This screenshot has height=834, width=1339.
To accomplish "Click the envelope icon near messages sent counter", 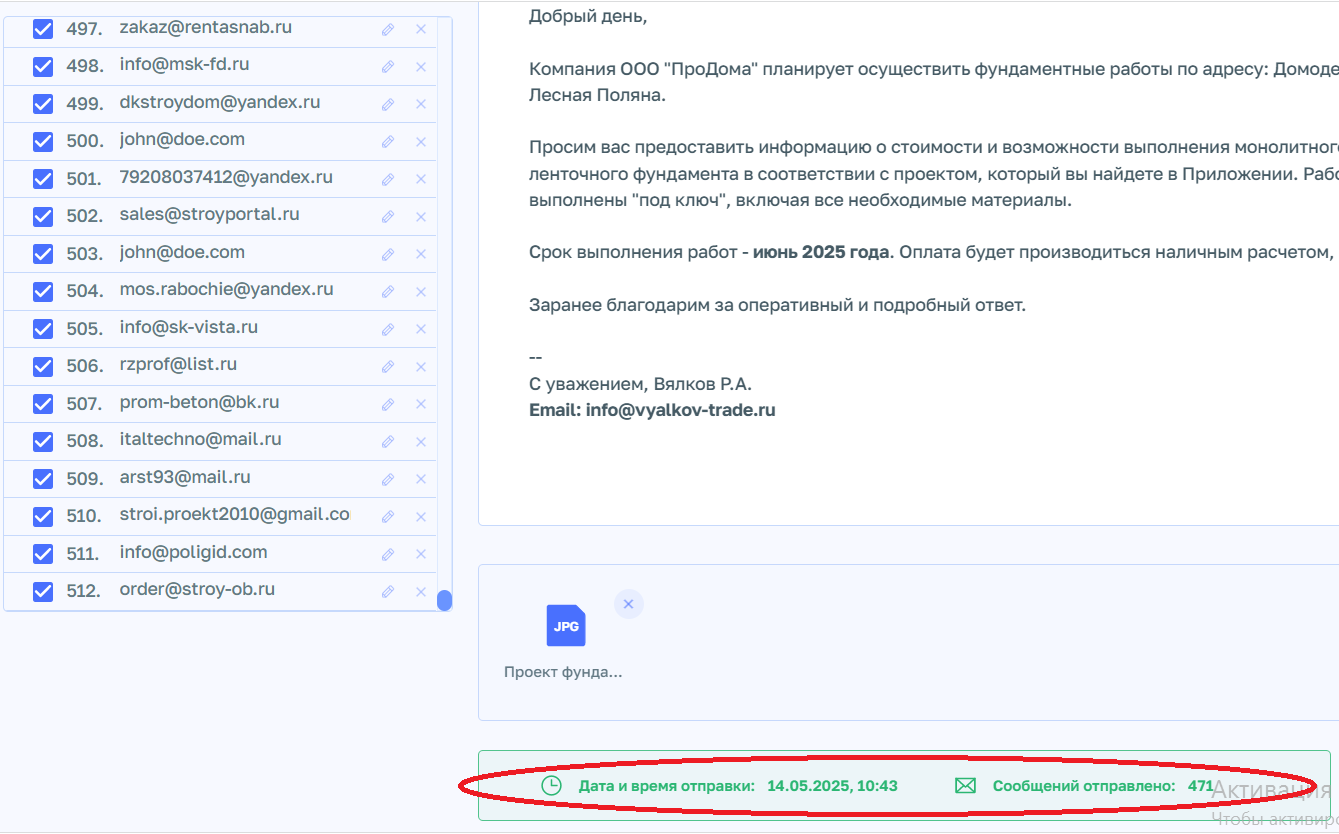I will pyautogui.click(x=964, y=785).
